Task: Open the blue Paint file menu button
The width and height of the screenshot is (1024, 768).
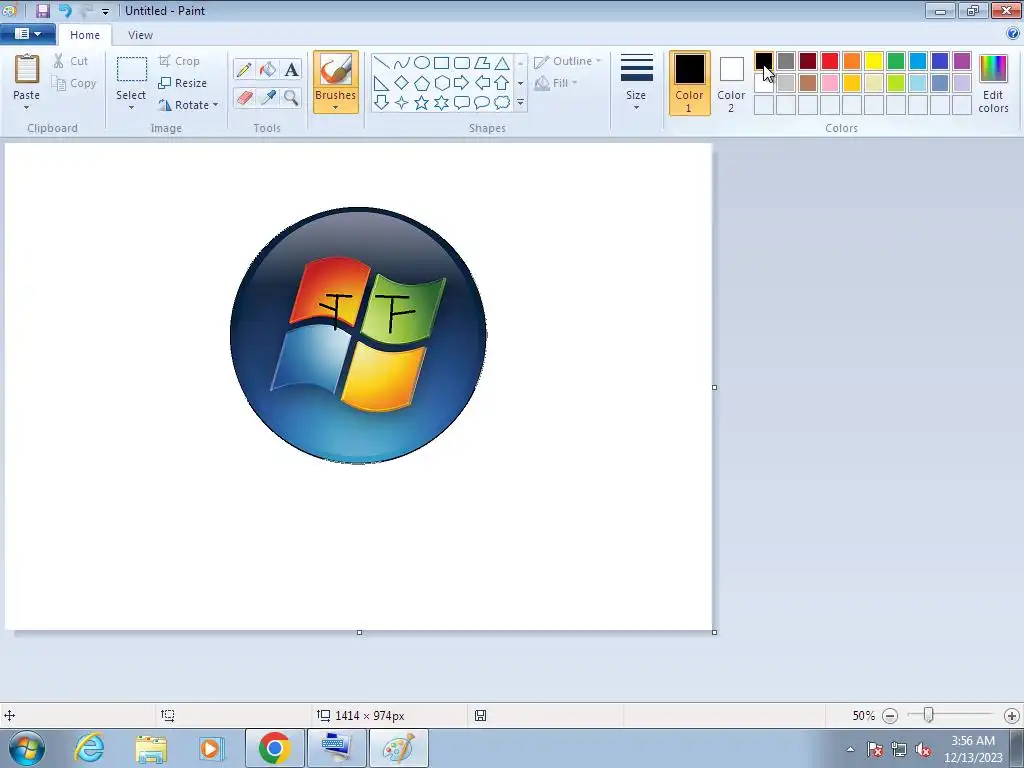Action: pos(27,34)
